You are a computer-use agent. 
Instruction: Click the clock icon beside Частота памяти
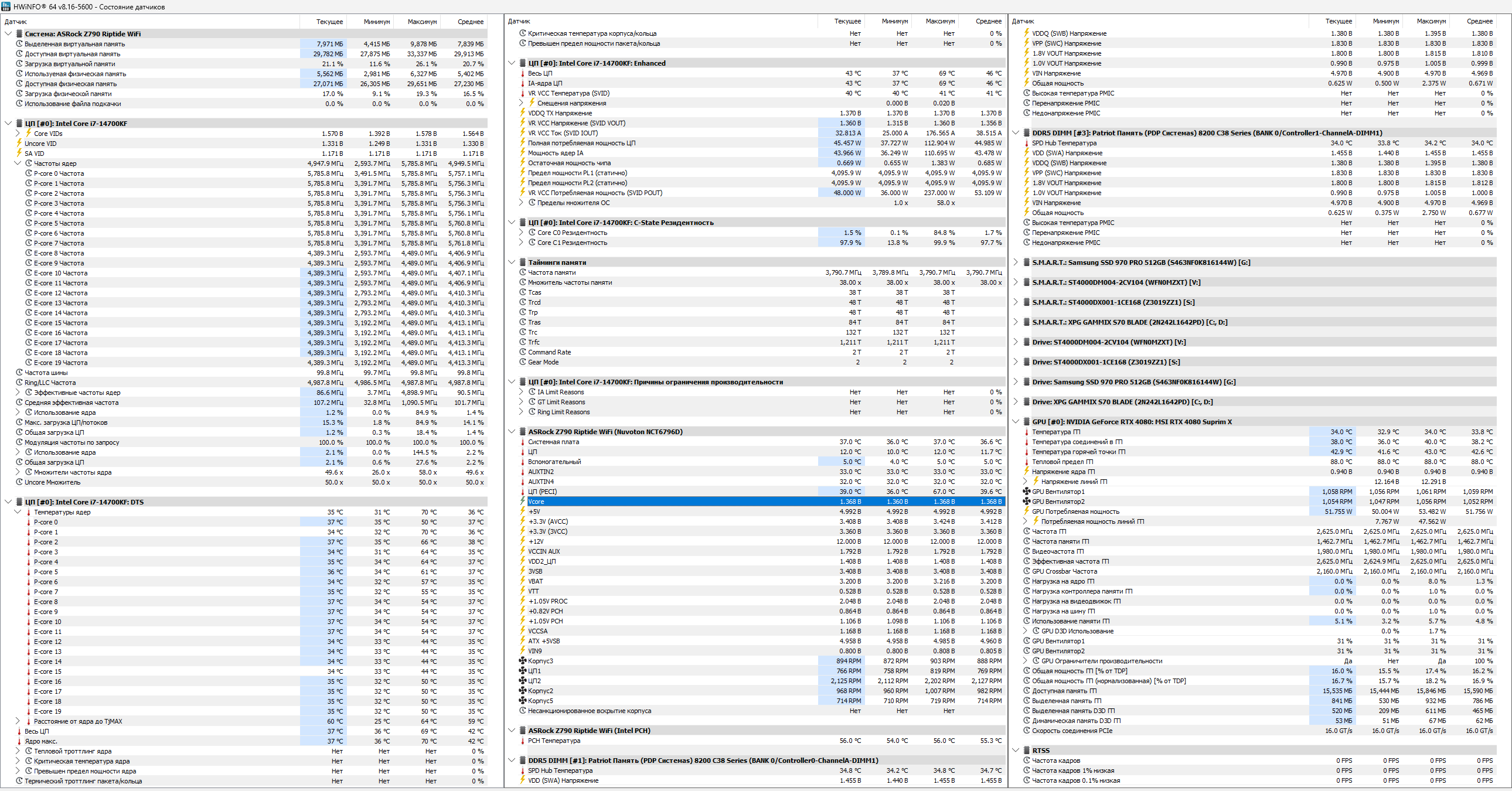pyautogui.click(x=522, y=272)
